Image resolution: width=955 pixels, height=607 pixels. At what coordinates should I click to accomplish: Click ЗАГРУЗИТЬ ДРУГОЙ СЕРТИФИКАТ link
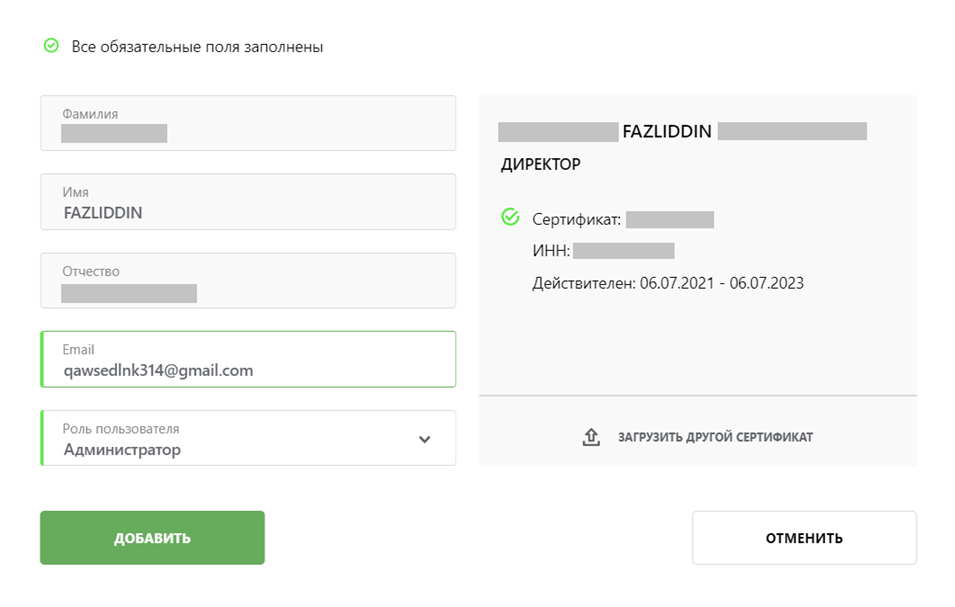click(715, 437)
